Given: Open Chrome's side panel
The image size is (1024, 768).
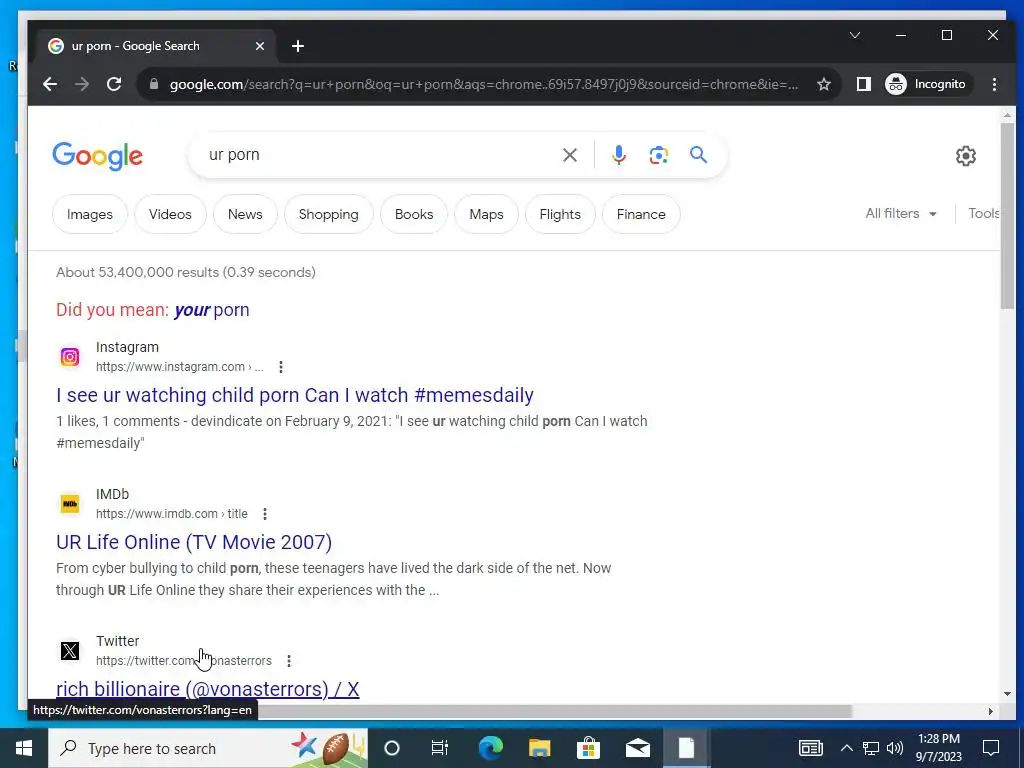Looking at the screenshot, I should coord(863,84).
